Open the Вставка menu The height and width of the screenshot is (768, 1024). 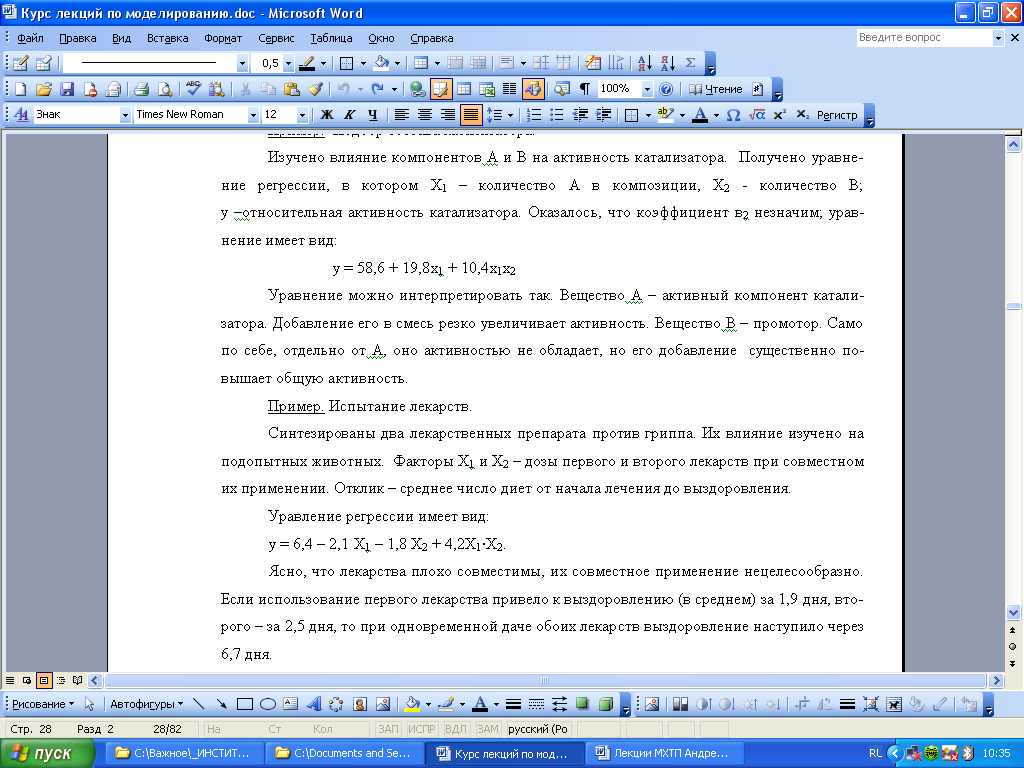tap(167, 39)
